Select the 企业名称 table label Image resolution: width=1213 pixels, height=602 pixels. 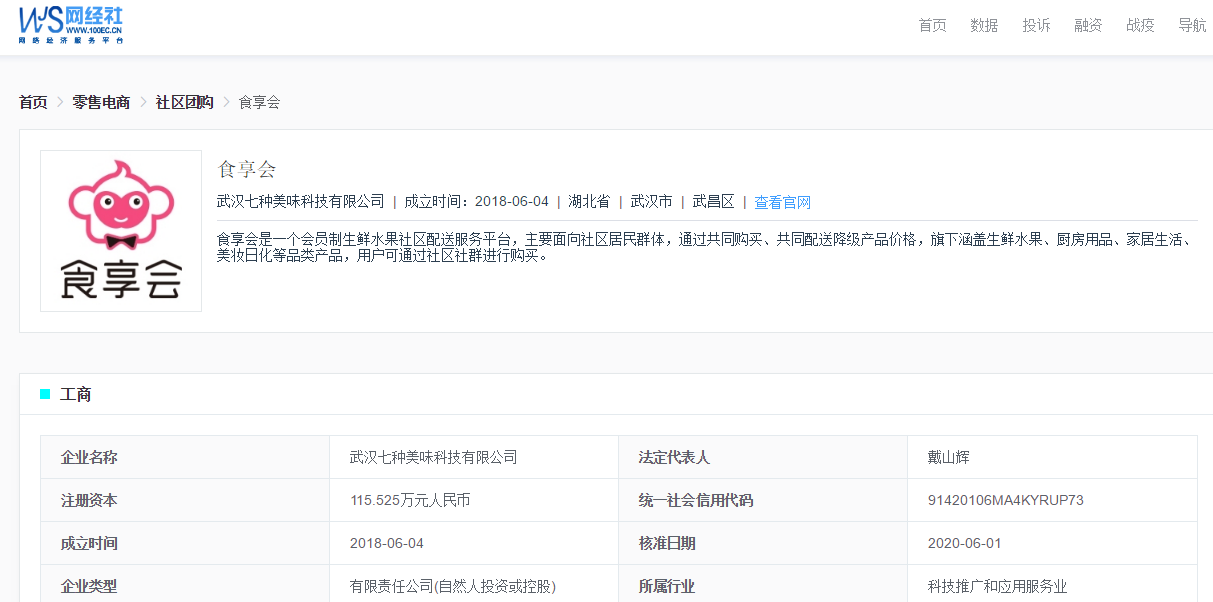[x=89, y=457]
